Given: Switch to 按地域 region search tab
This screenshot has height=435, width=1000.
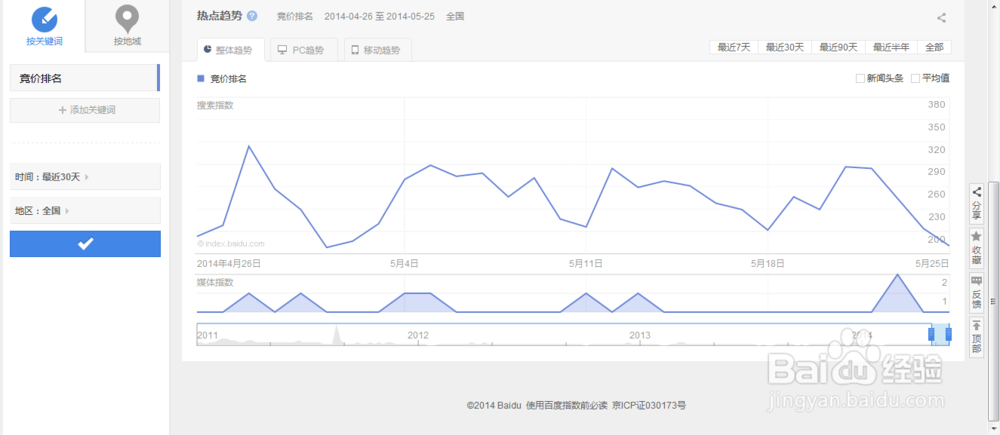Looking at the screenshot, I should tap(127, 26).
